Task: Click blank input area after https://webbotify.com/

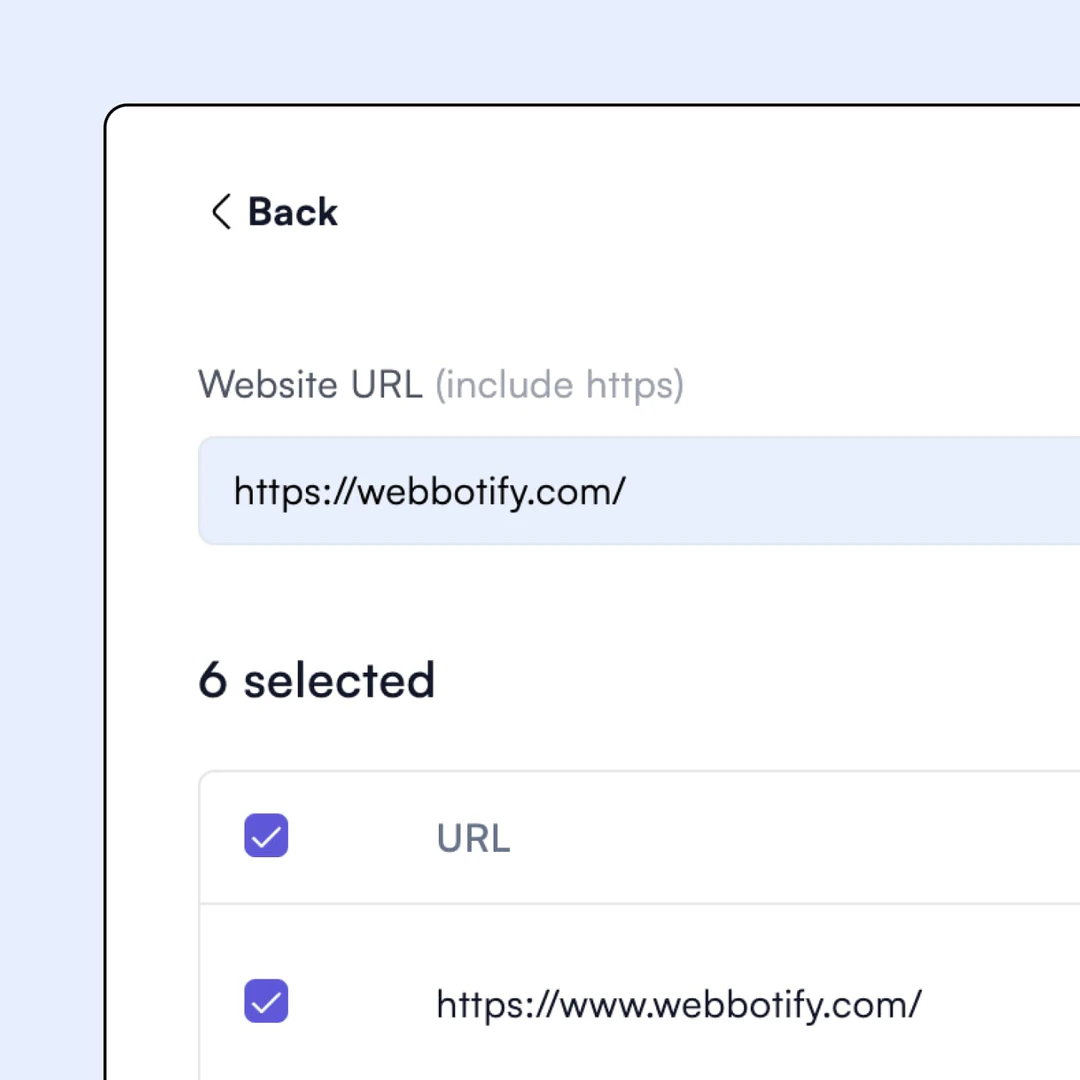Action: [x=850, y=491]
